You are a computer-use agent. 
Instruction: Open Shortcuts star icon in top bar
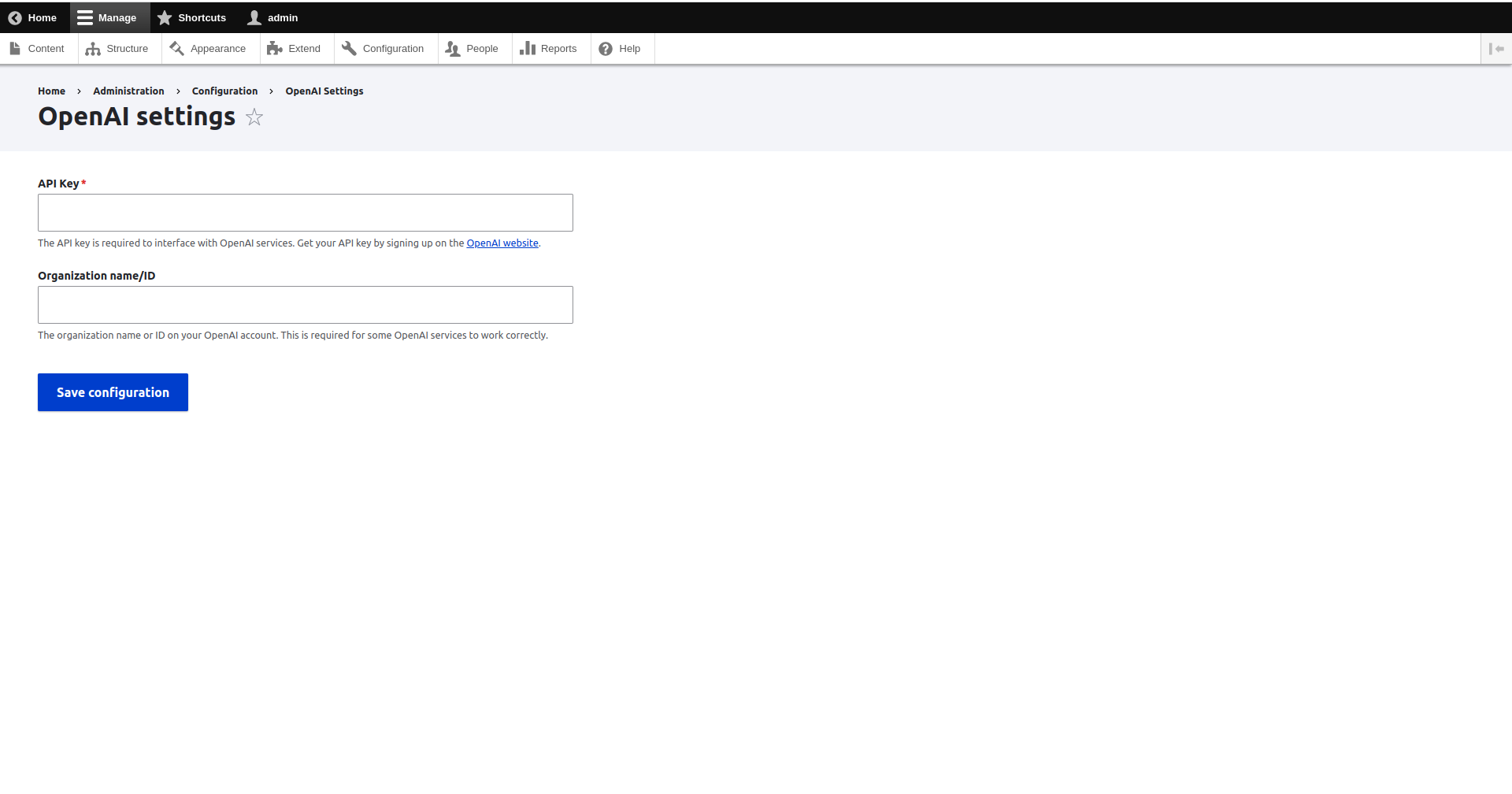pyautogui.click(x=165, y=18)
